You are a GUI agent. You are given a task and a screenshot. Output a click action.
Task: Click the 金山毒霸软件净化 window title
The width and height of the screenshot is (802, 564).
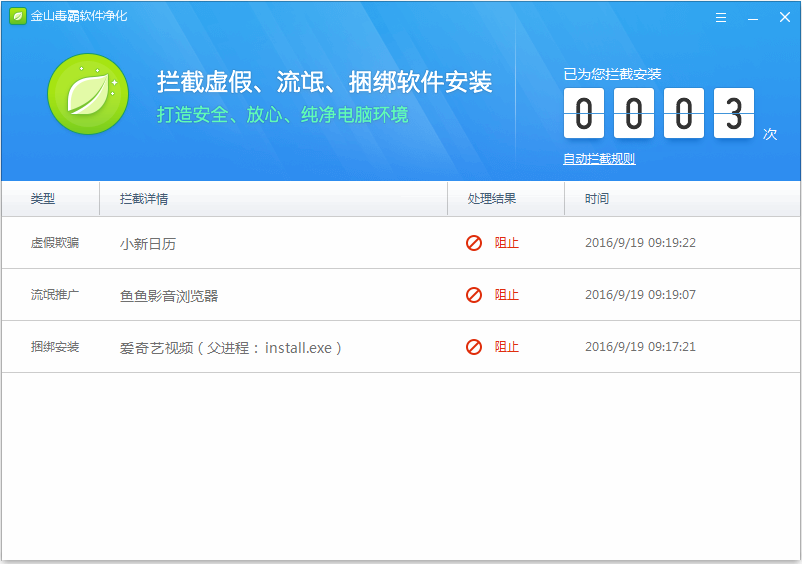[x=79, y=16]
